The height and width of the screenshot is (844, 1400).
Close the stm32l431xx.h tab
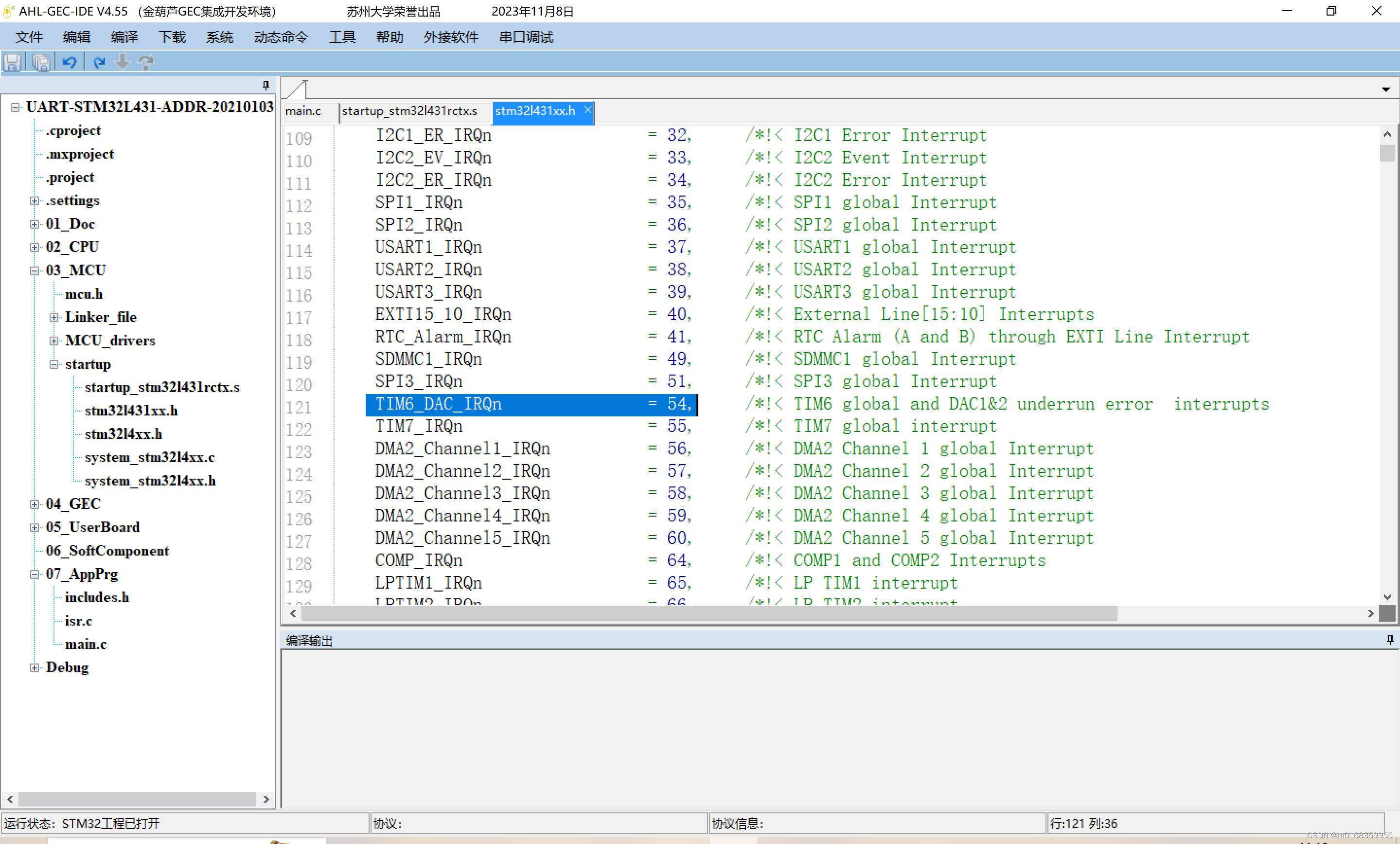click(x=587, y=109)
